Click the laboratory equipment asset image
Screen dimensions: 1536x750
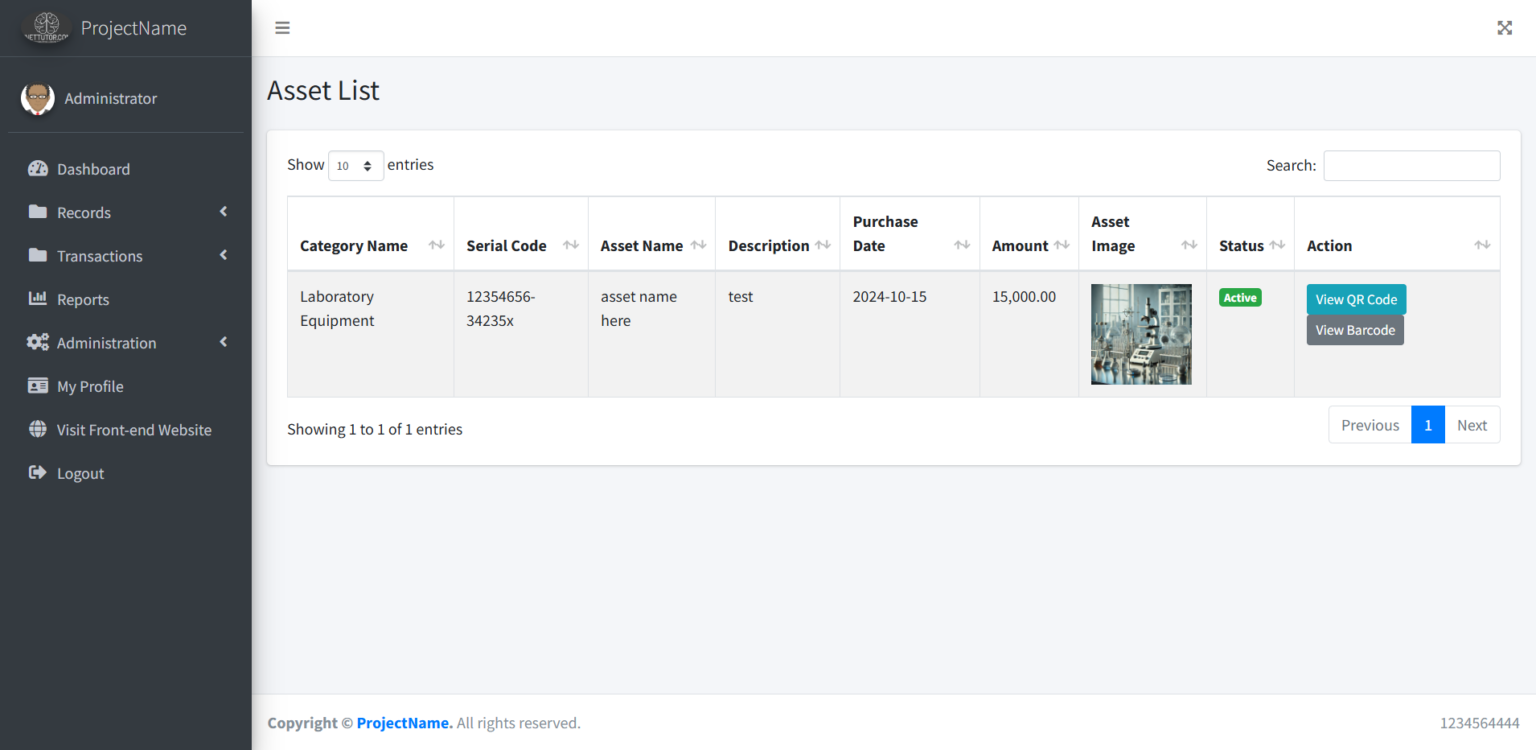[1141, 334]
